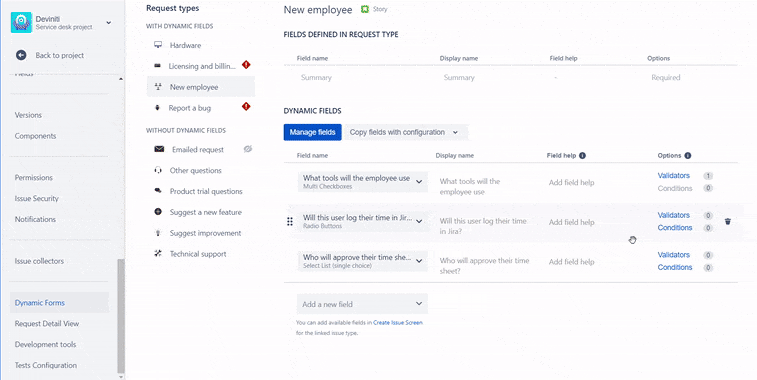Edit display name 'What tools will the employee use'
This screenshot has width=757, height=380.
click(x=469, y=186)
